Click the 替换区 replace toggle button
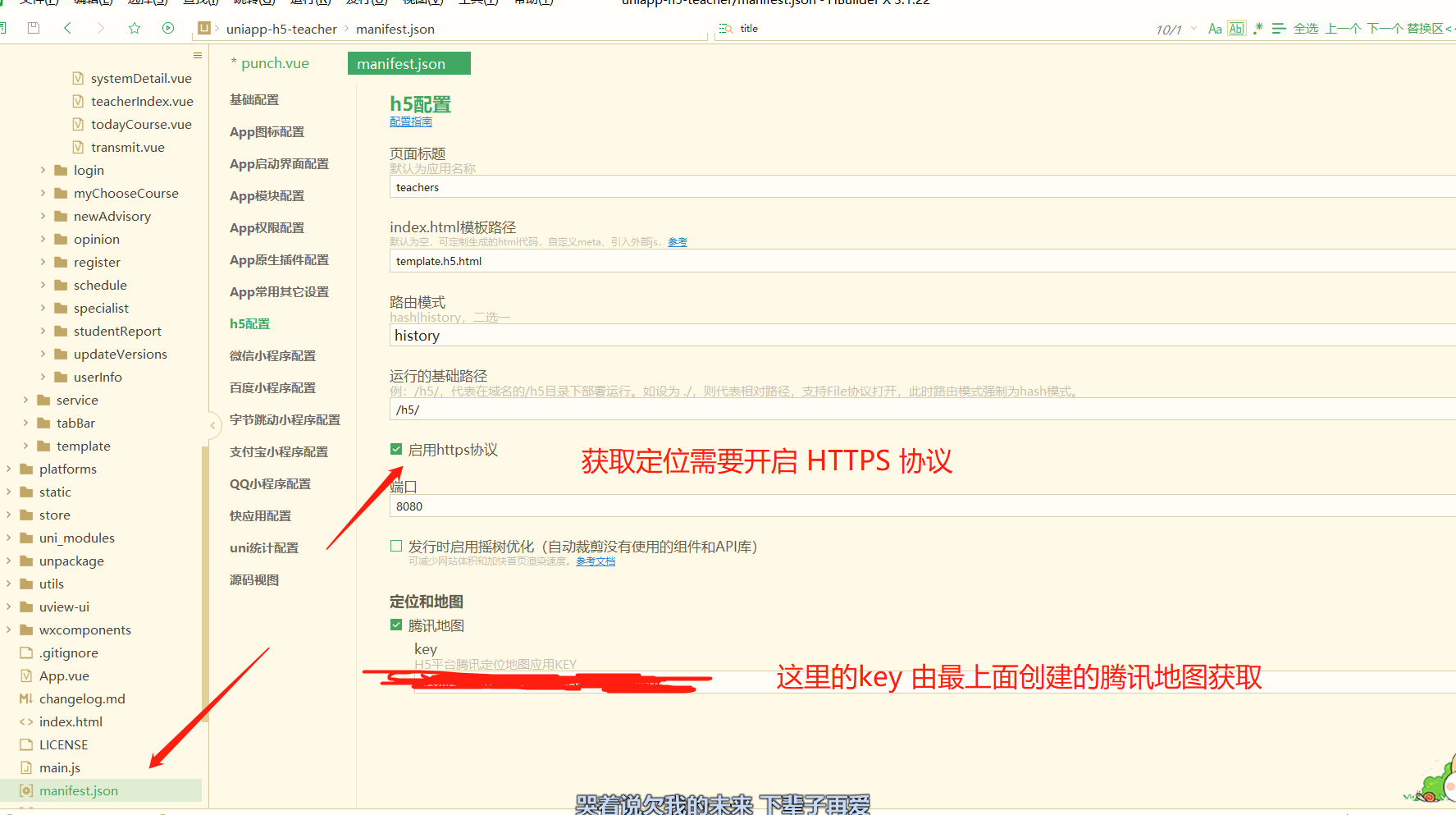The image size is (1456, 815). click(1429, 29)
